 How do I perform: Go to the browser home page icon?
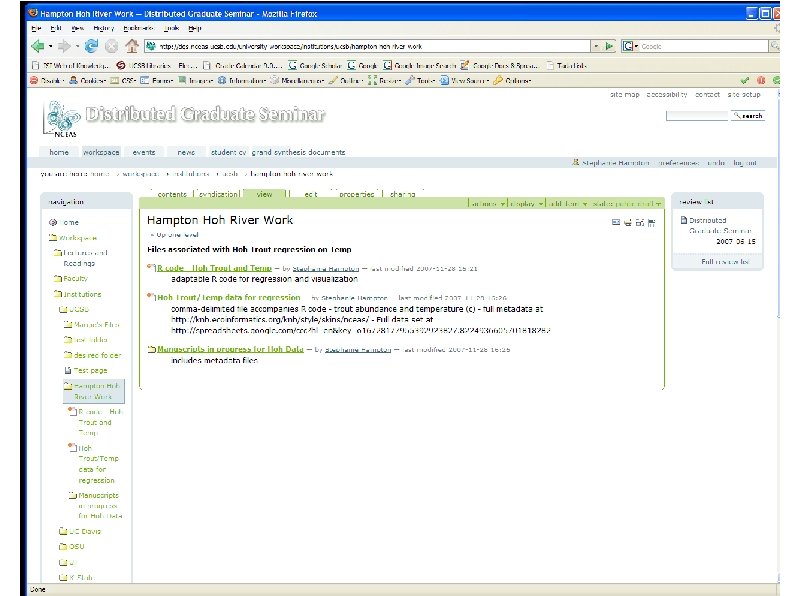click(132, 46)
